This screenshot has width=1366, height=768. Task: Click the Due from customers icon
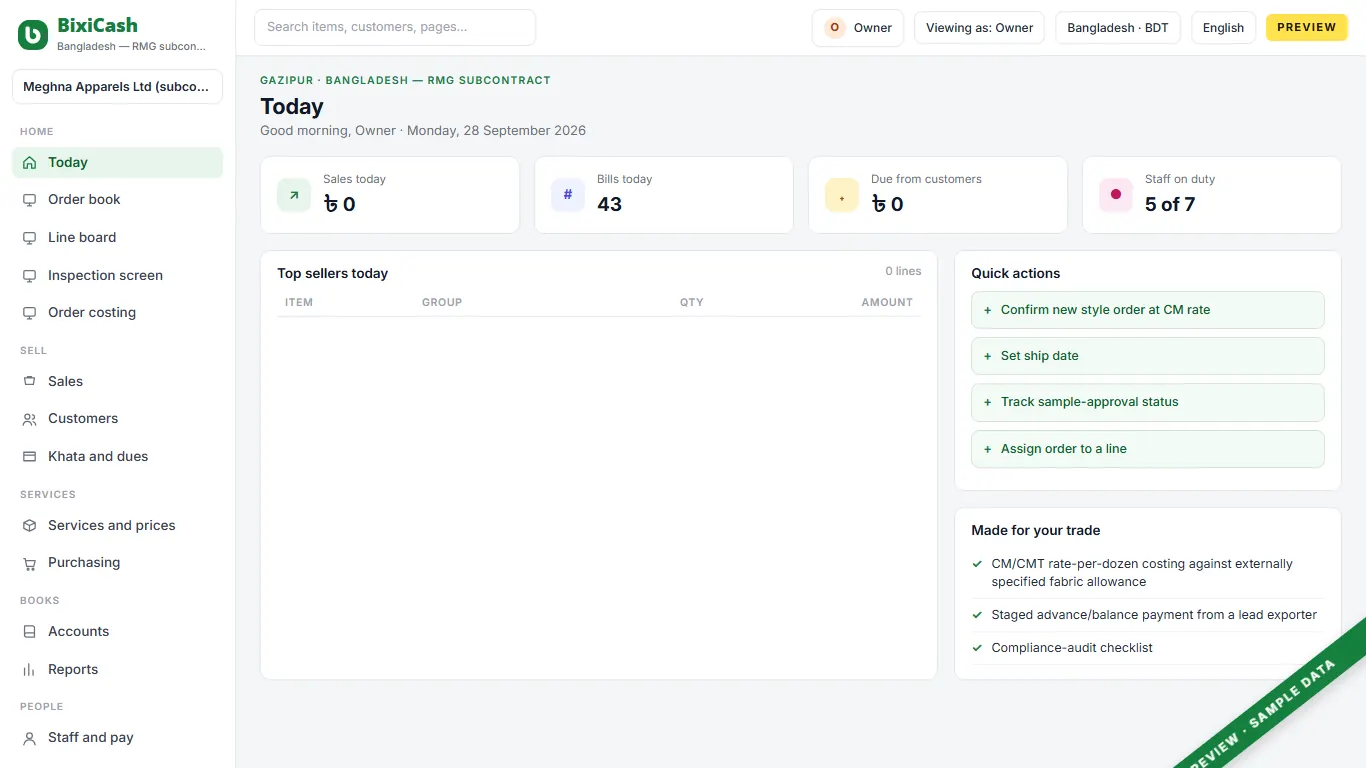coord(842,195)
